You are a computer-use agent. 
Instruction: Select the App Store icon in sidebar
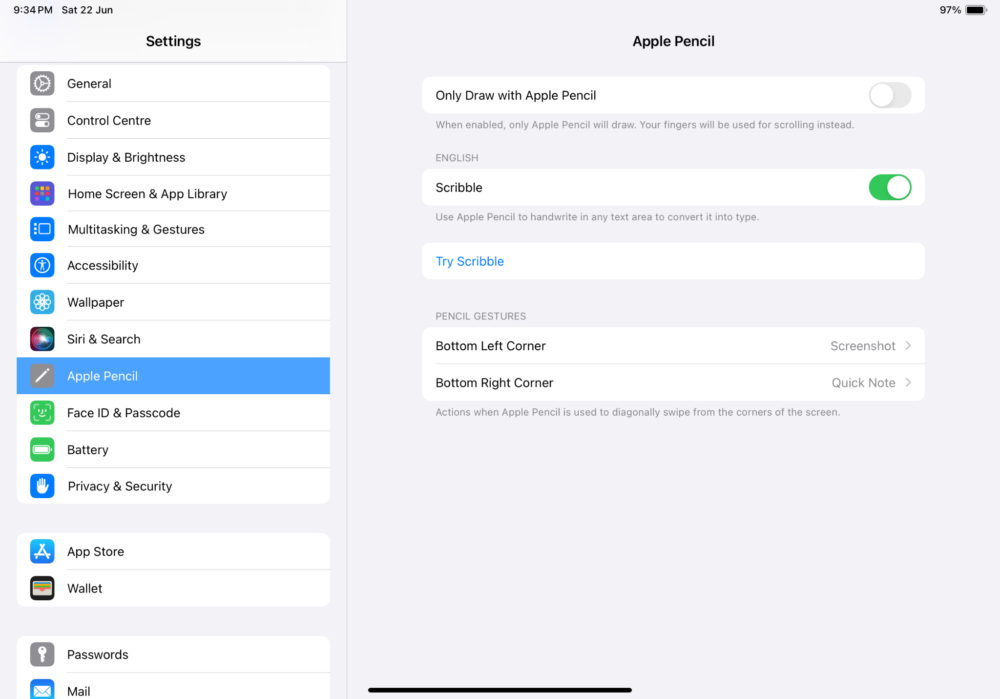tap(42, 551)
